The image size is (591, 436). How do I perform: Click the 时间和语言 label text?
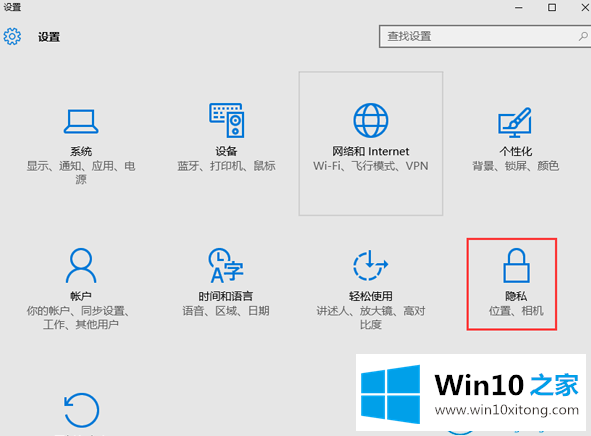pyautogui.click(x=226, y=296)
